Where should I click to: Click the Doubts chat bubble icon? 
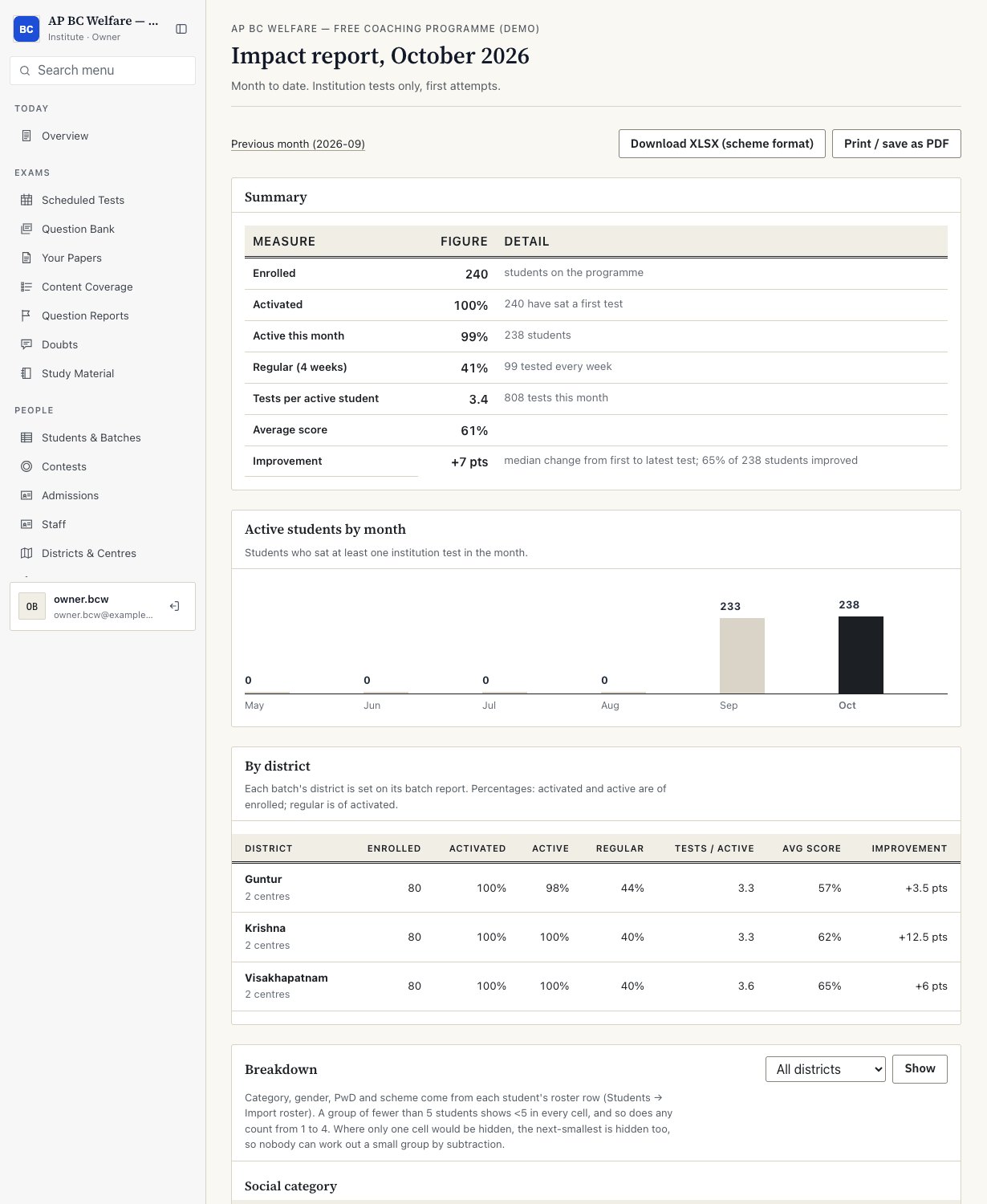[x=26, y=344]
